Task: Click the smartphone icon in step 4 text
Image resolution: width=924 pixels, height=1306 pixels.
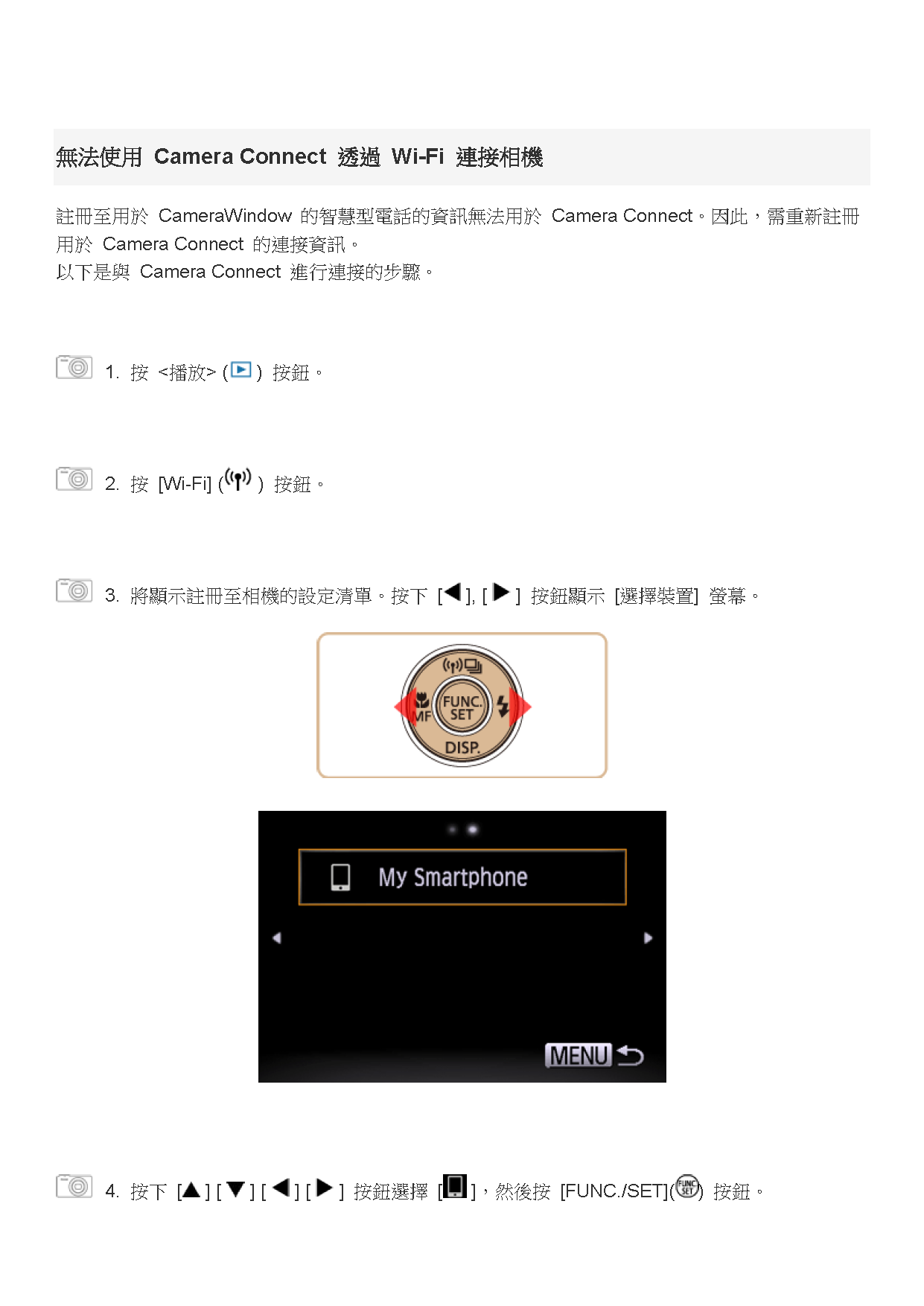Action: 455,1187
